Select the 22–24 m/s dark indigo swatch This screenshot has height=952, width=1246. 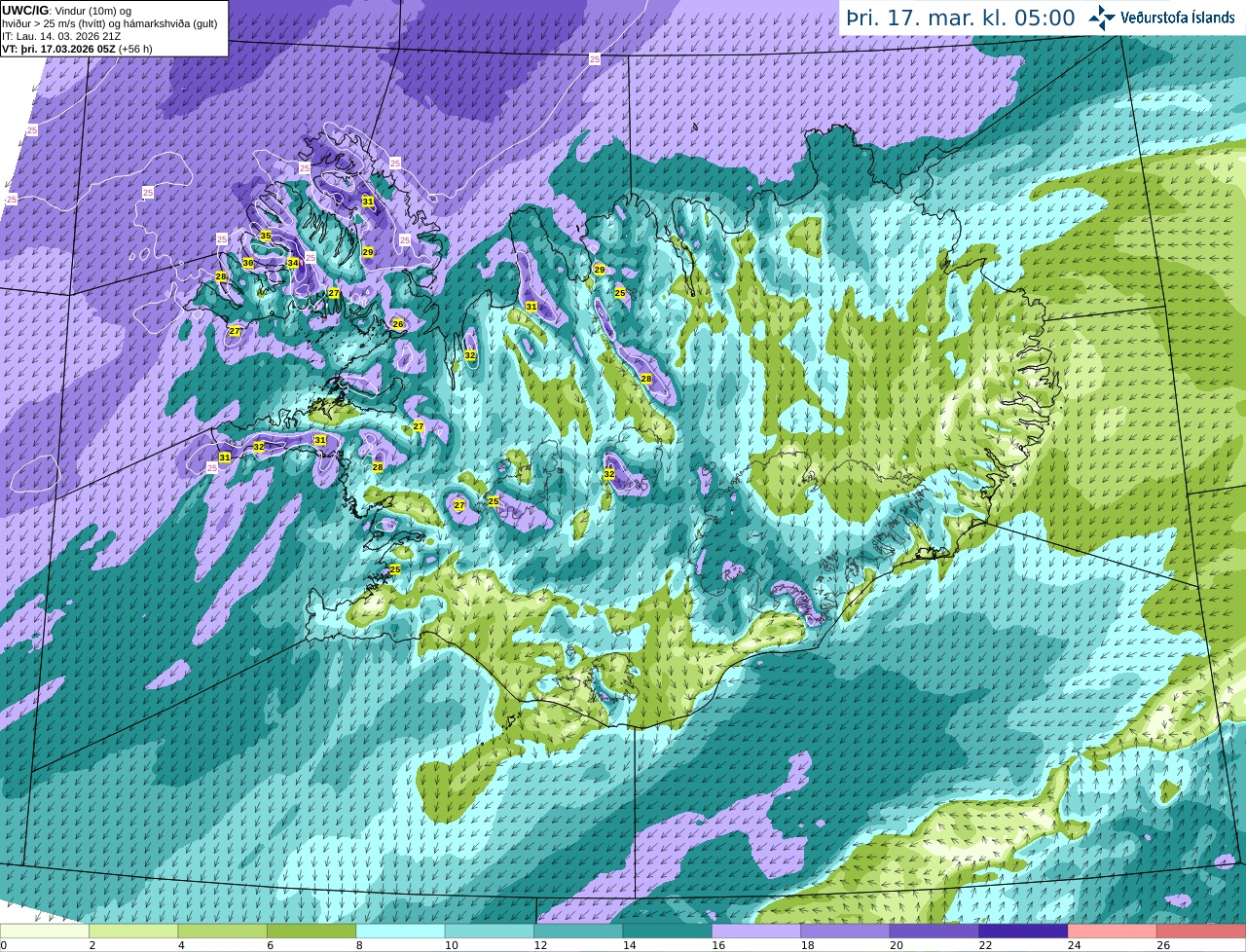(1023, 931)
